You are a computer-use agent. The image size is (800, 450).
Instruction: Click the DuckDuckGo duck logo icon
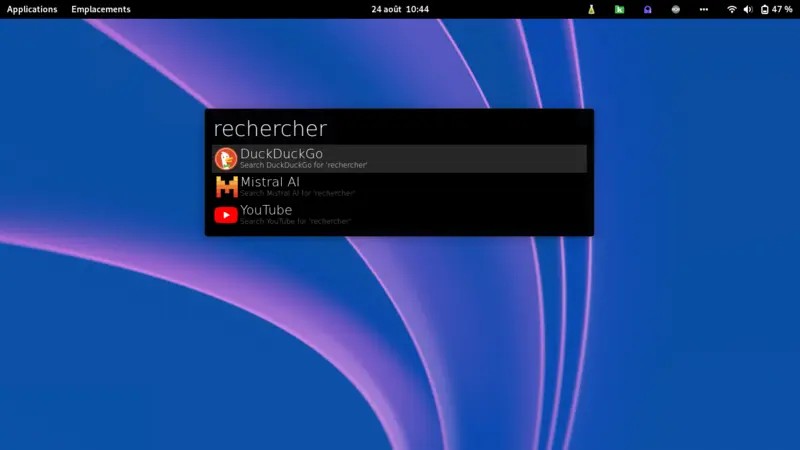click(226, 158)
